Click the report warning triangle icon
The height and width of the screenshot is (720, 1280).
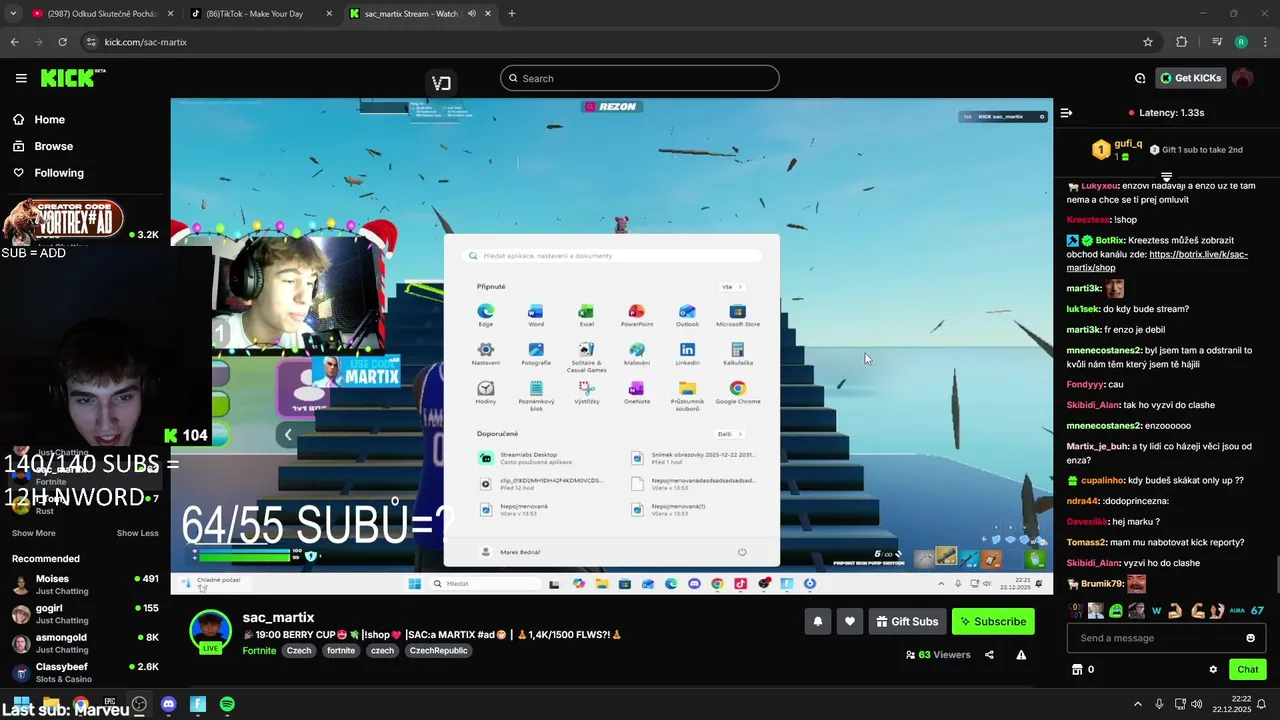1021,655
